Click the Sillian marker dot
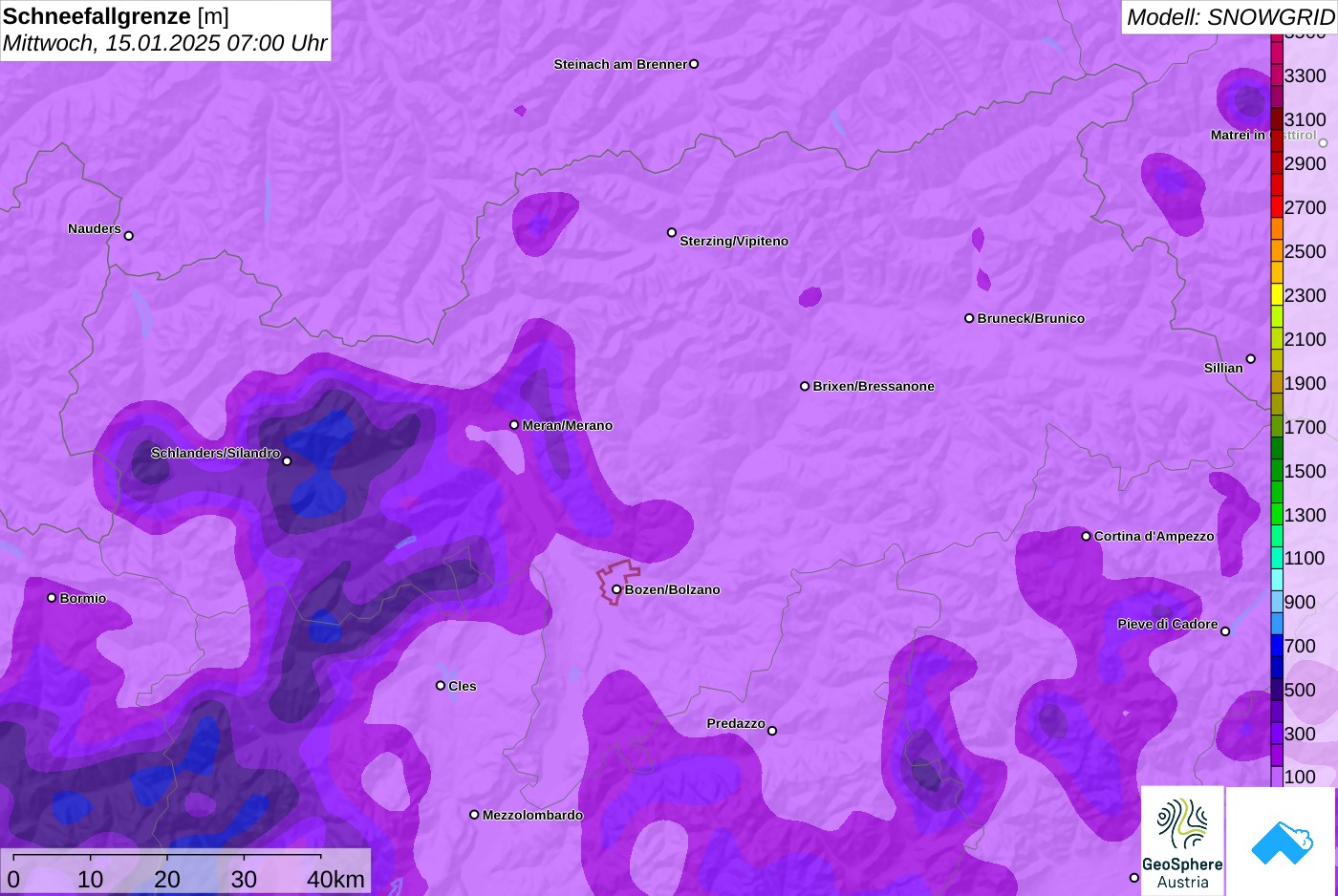The width and height of the screenshot is (1338, 896). 1251,359
